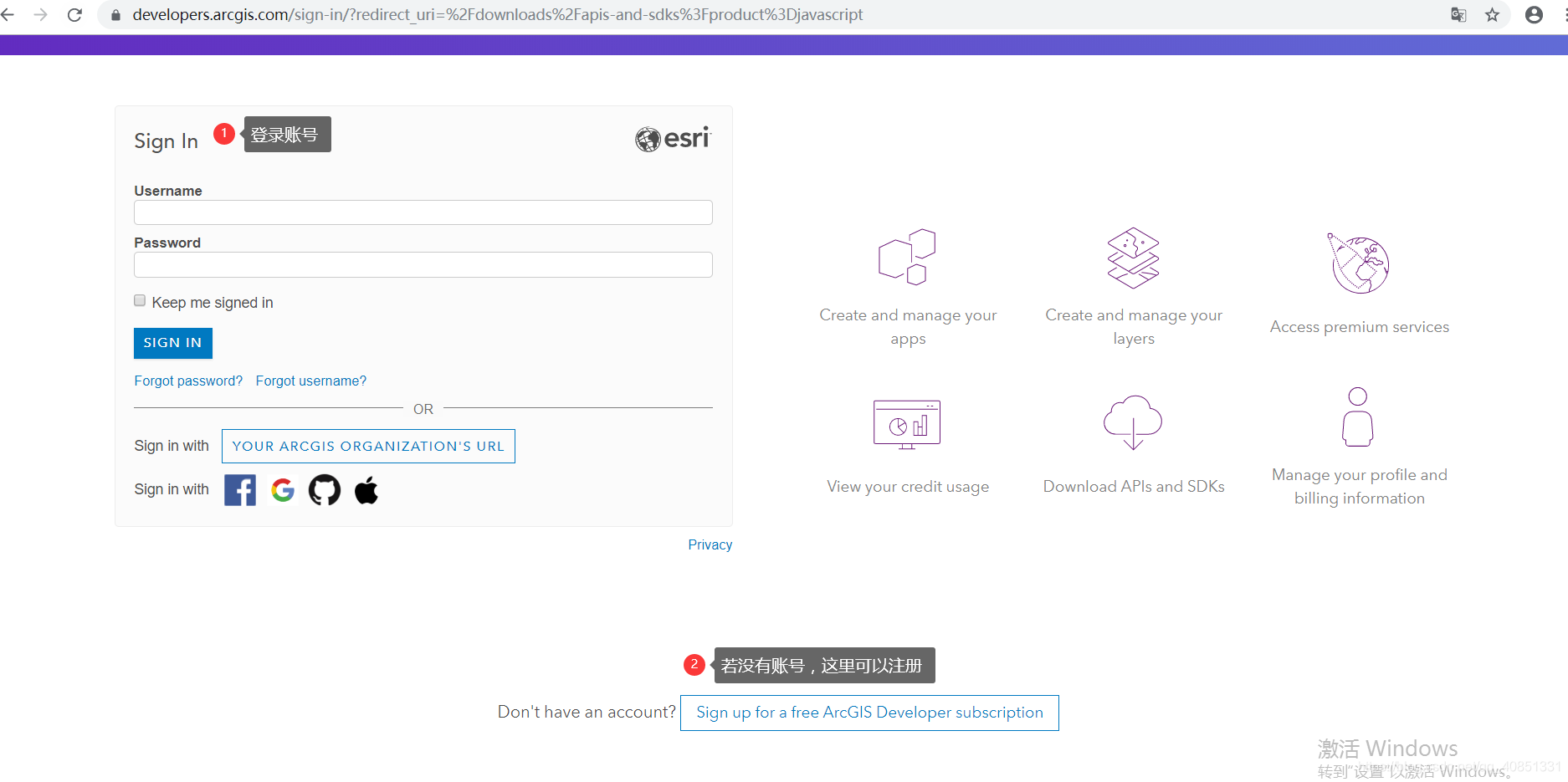The image size is (1568, 782).
Task: Click the browser forward arrow
Action: (x=40, y=15)
